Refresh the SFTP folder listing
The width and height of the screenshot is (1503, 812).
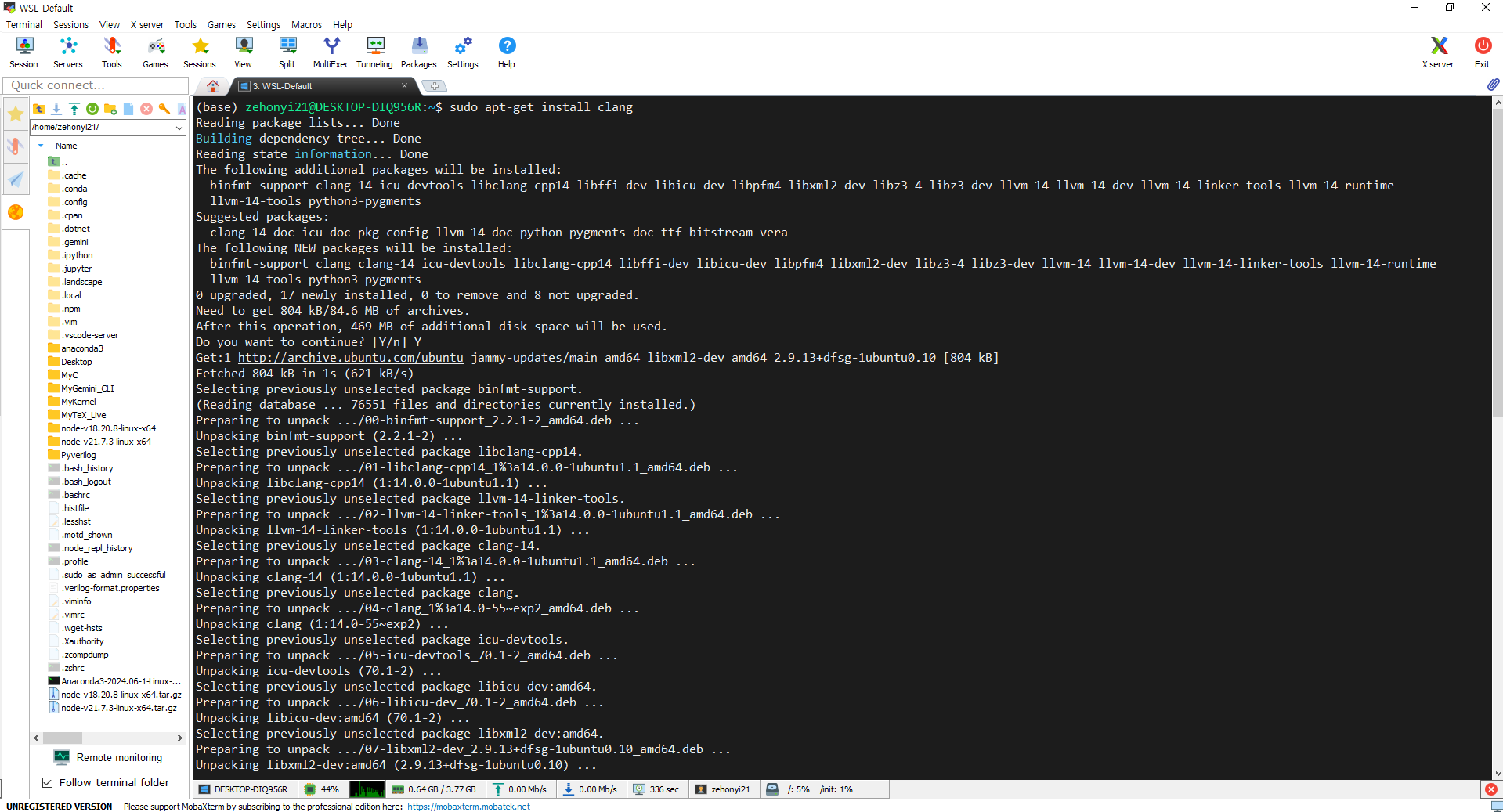point(92,109)
